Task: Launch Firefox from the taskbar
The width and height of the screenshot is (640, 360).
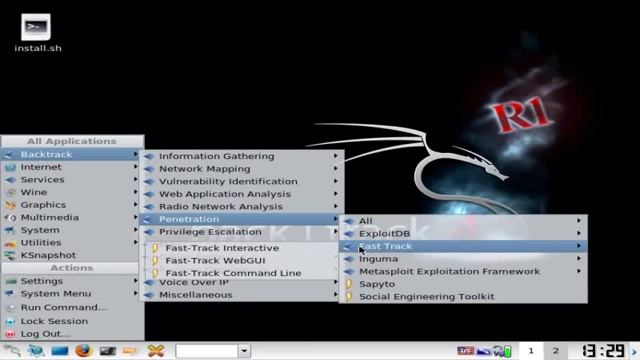Action: click(x=84, y=351)
